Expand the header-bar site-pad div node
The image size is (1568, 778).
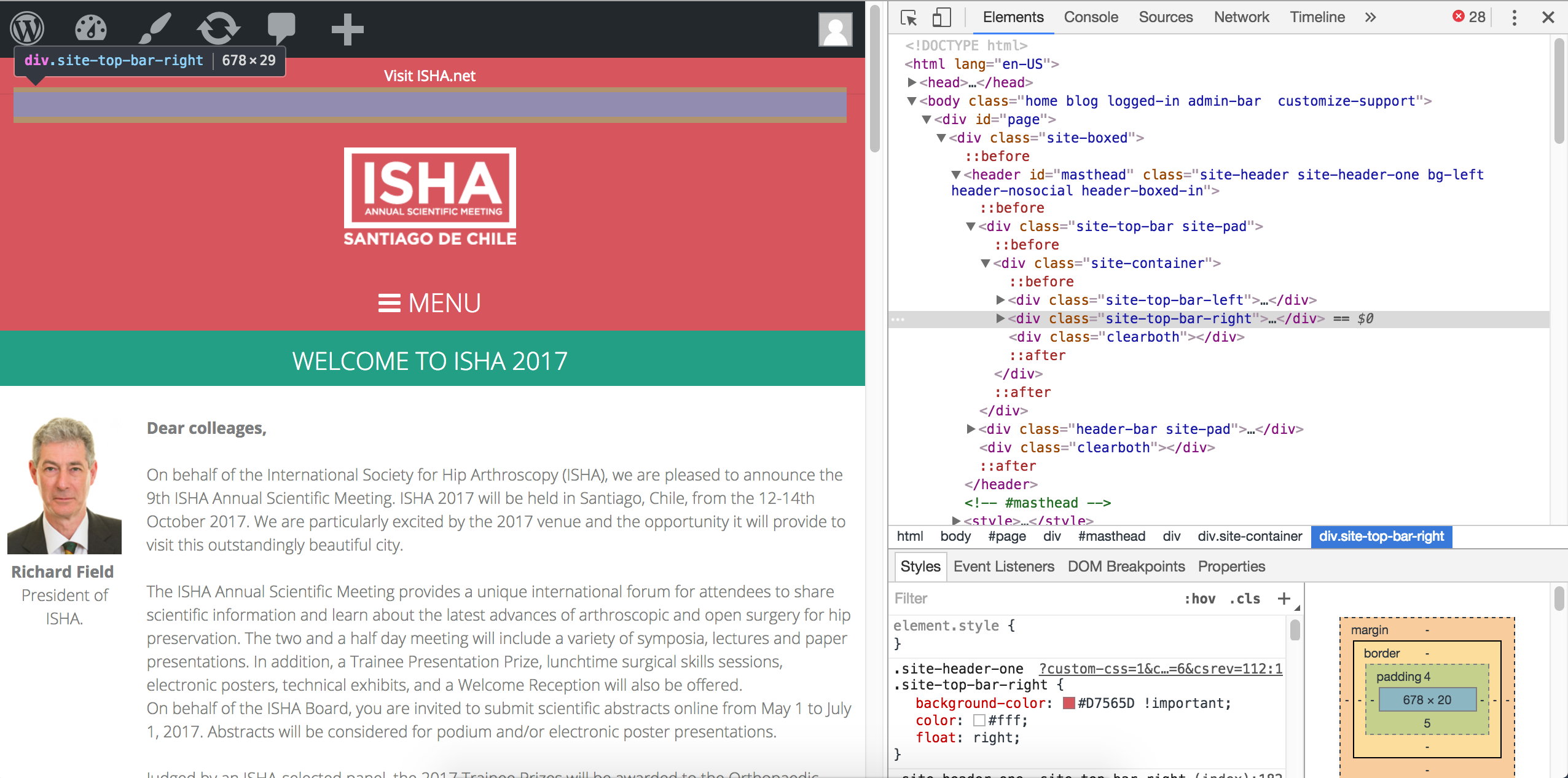tap(971, 429)
